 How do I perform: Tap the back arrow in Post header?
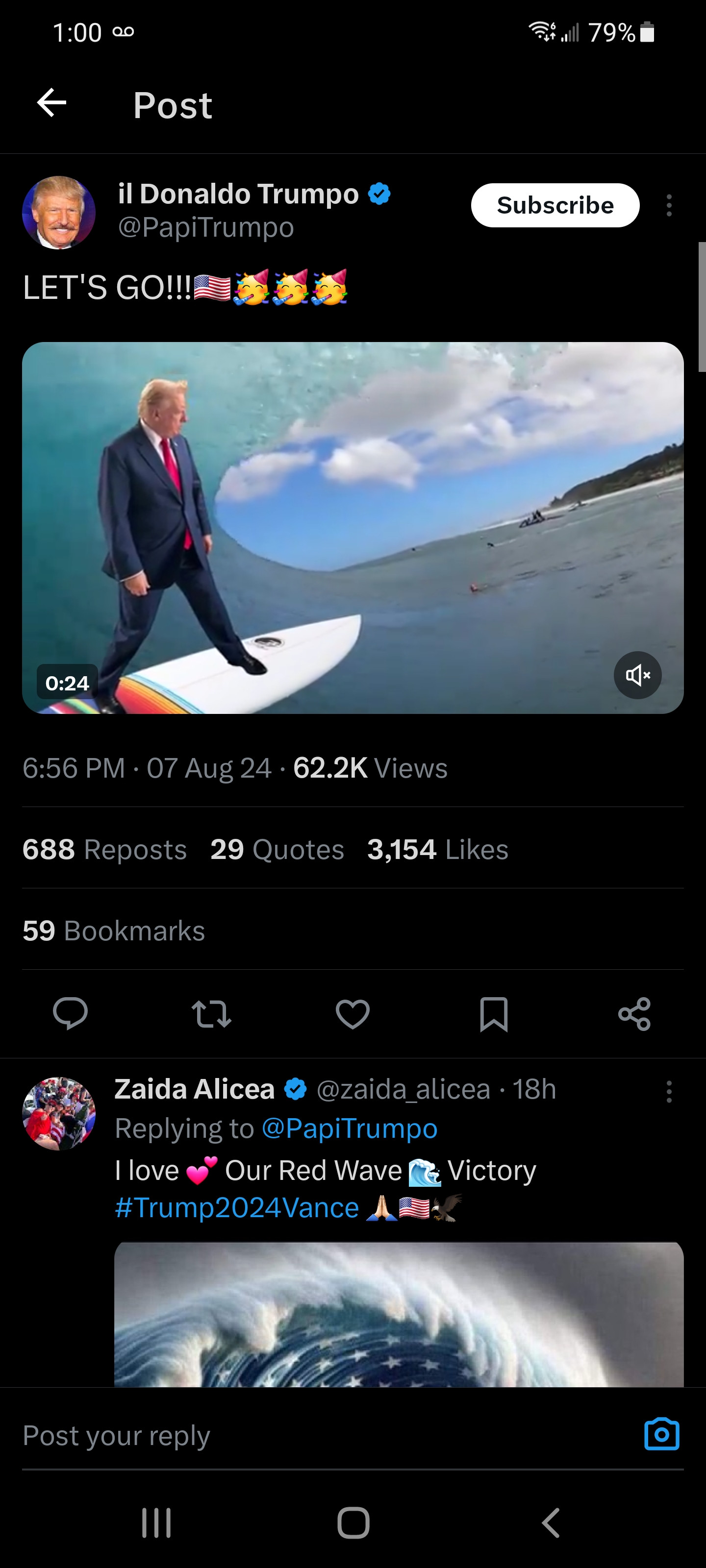[52, 102]
